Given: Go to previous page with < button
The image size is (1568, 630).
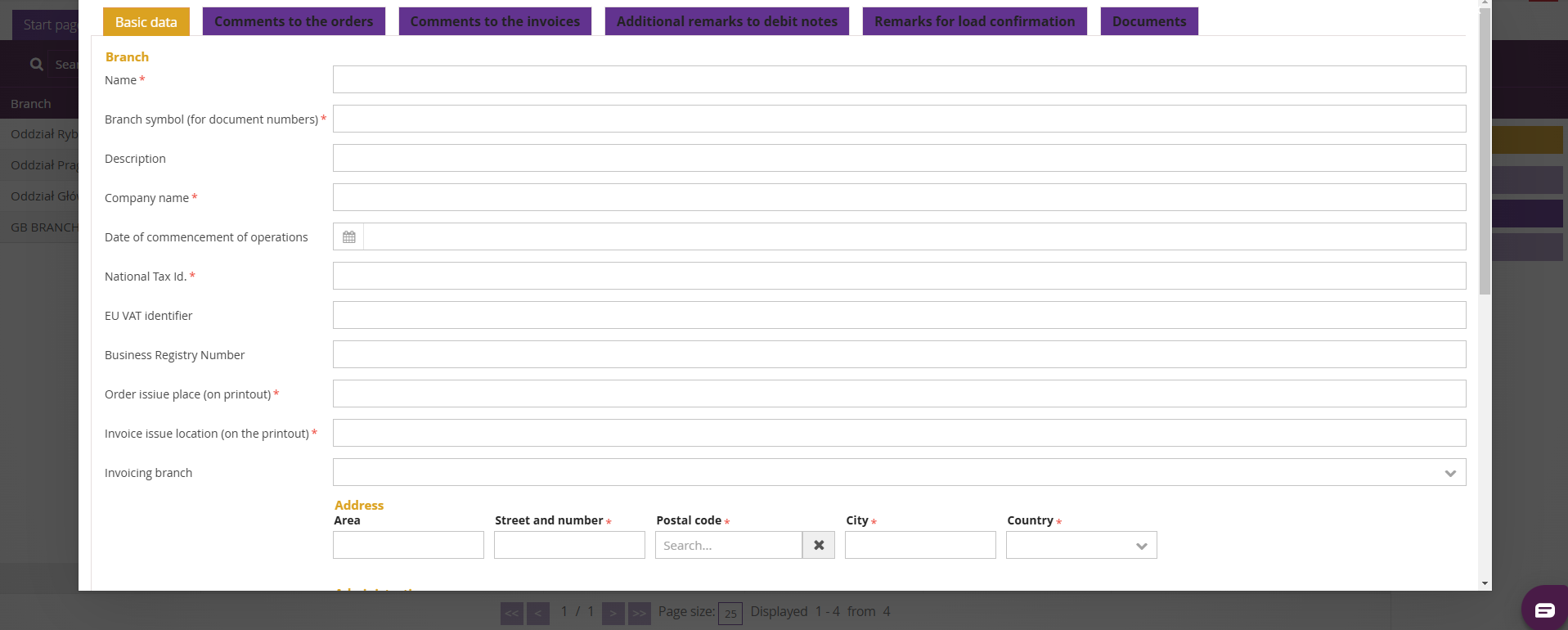Looking at the screenshot, I should [x=538, y=613].
